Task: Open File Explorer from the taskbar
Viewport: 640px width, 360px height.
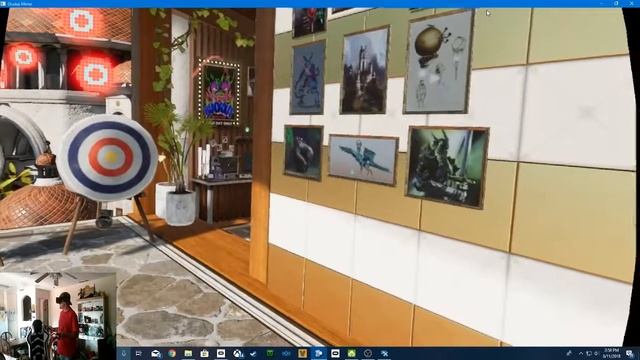Action: click(188, 353)
